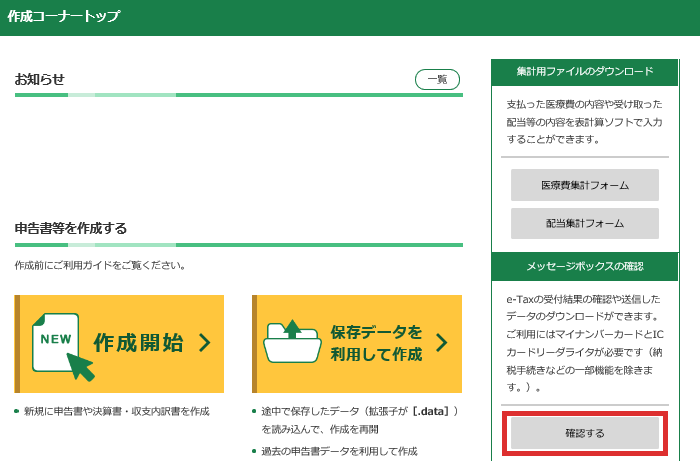Click the メッセージボックスの確認 panel header

(x=584, y=266)
